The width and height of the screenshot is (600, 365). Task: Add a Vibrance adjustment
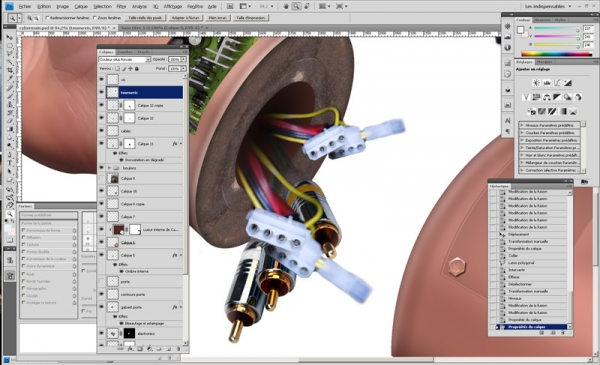tap(526, 97)
